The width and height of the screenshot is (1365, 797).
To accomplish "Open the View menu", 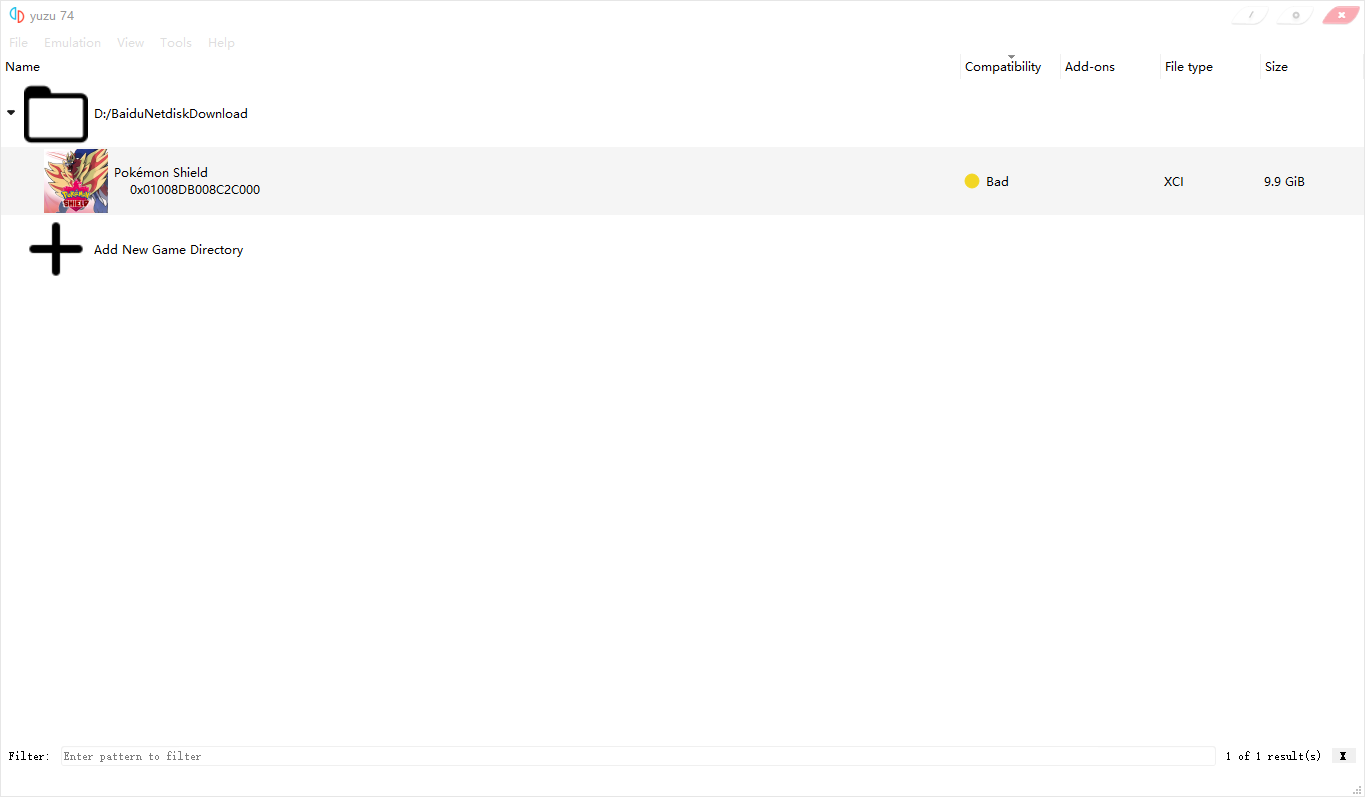I will pos(130,43).
